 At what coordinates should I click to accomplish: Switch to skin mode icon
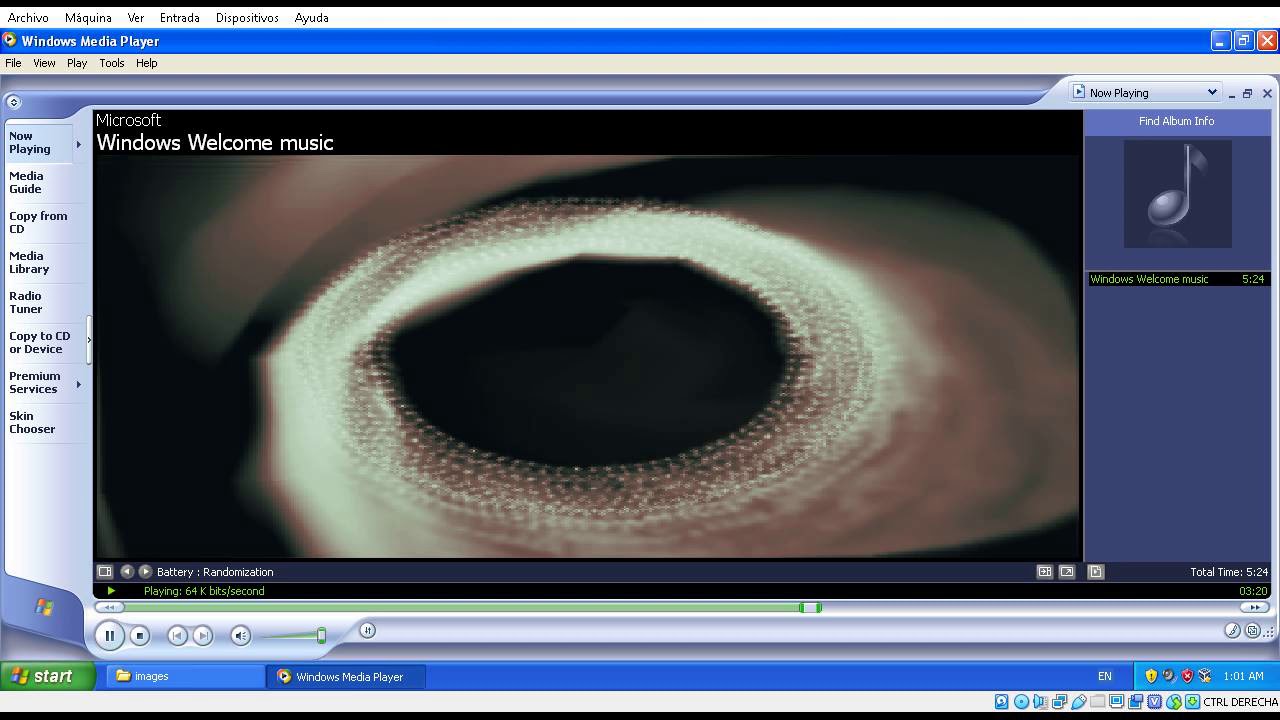(x=1252, y=630)
